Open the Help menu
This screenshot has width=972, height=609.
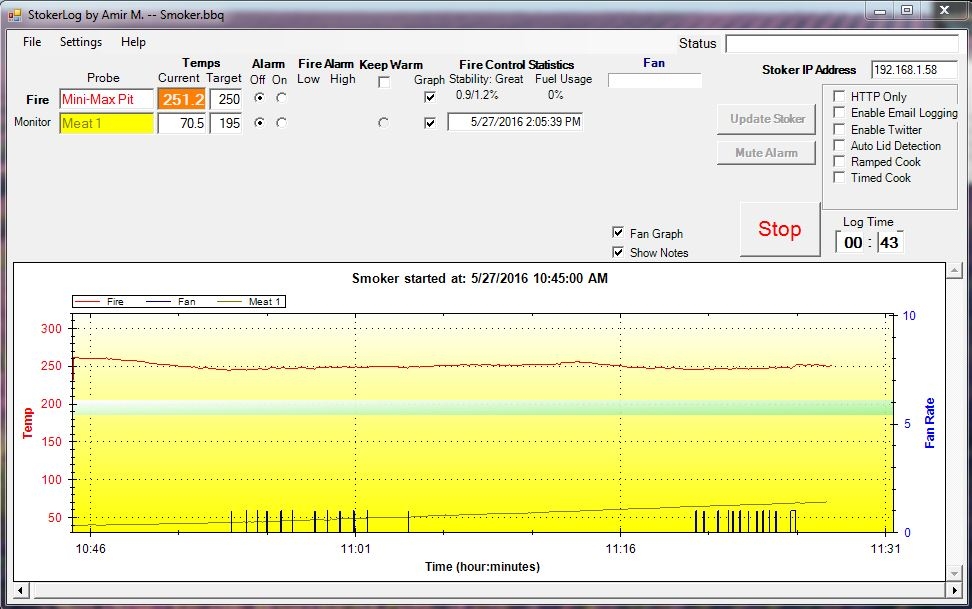133,42
